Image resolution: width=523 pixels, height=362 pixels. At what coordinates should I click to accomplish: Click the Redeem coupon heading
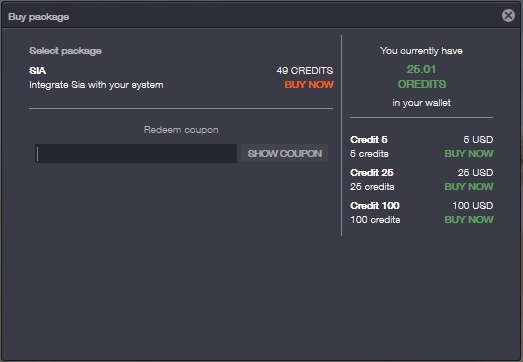pyautogui.click(x=181, y=130)
